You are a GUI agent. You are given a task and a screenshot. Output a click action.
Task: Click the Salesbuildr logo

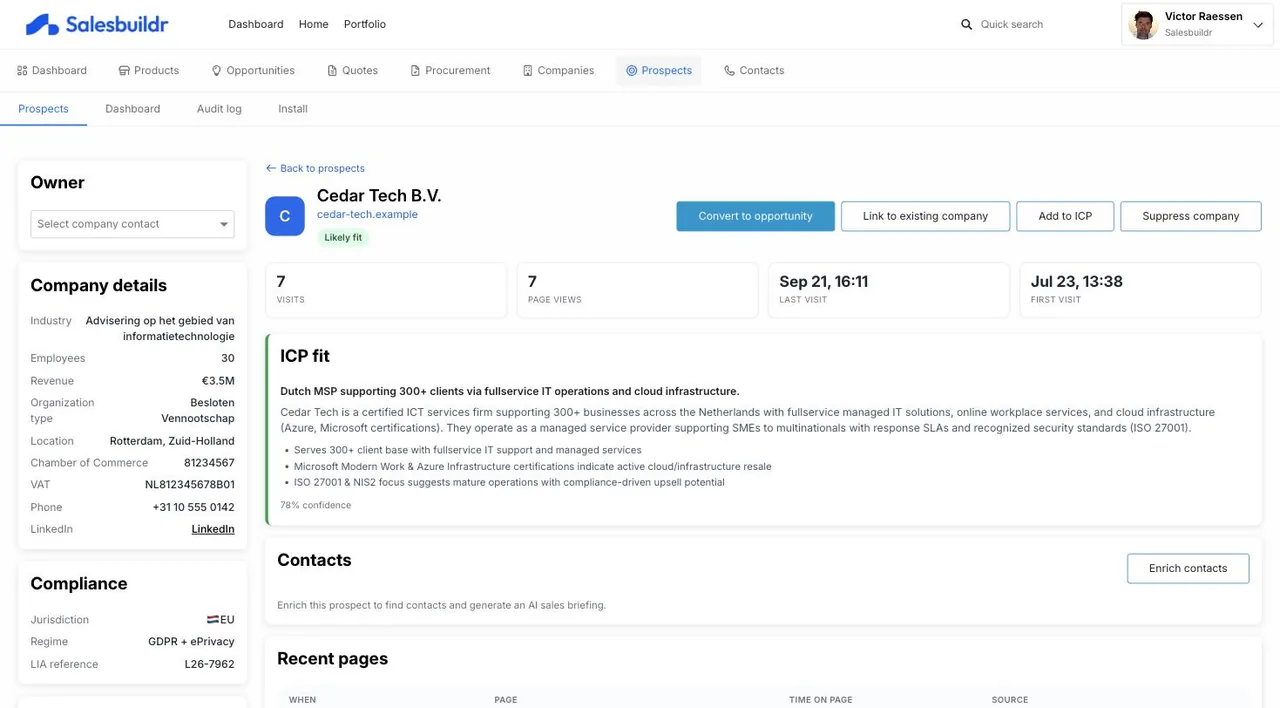tap(97, 24)
